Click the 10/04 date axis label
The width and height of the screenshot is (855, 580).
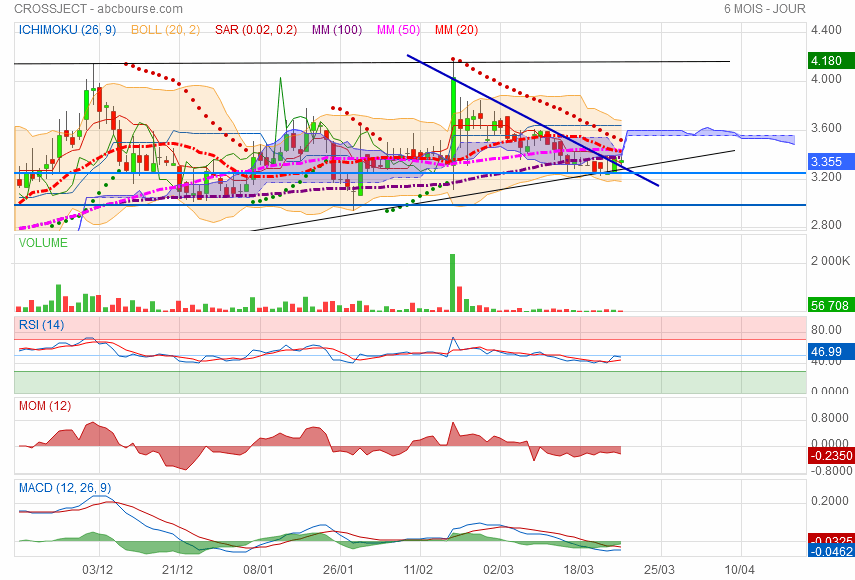739,570
